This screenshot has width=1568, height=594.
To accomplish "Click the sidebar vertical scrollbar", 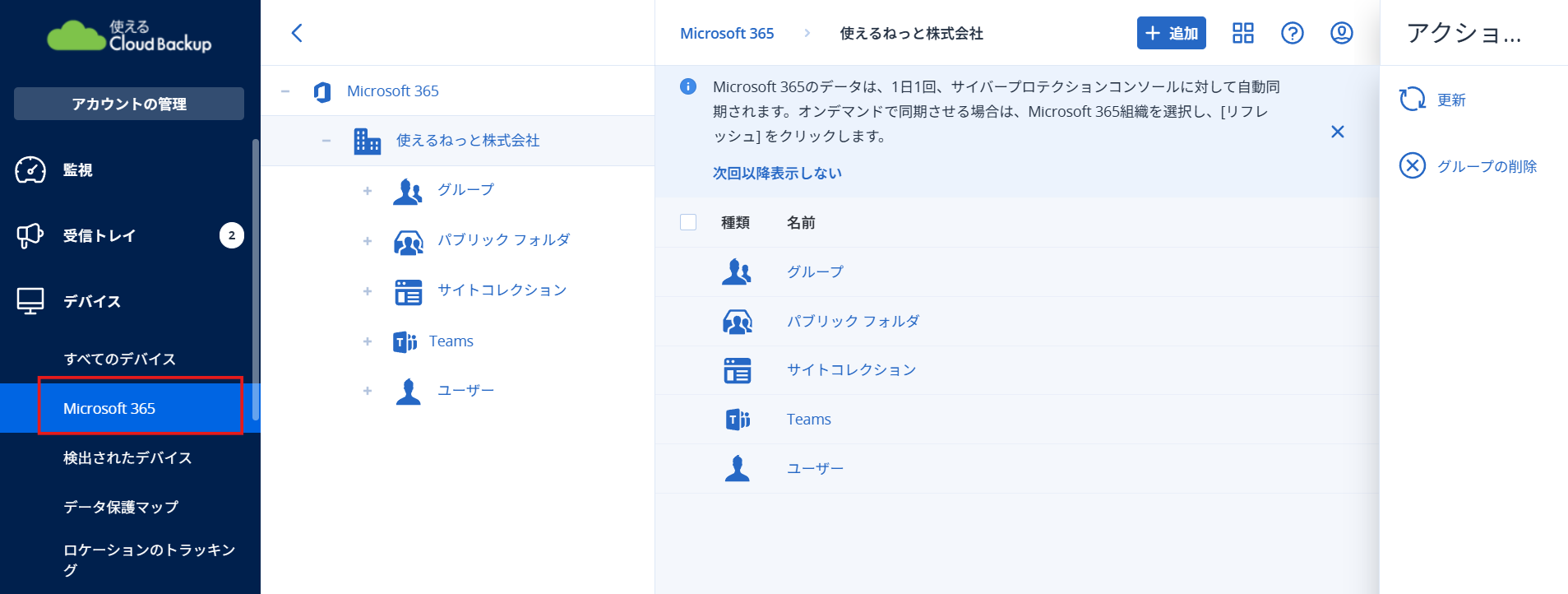I will tap(256, 280).
